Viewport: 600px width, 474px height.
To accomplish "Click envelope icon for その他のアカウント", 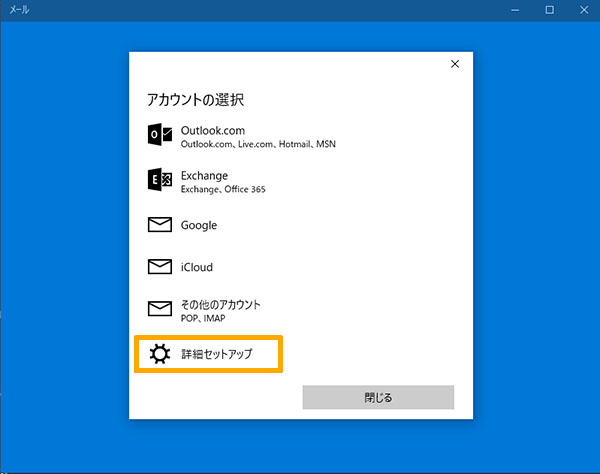I will pos(160,308).
